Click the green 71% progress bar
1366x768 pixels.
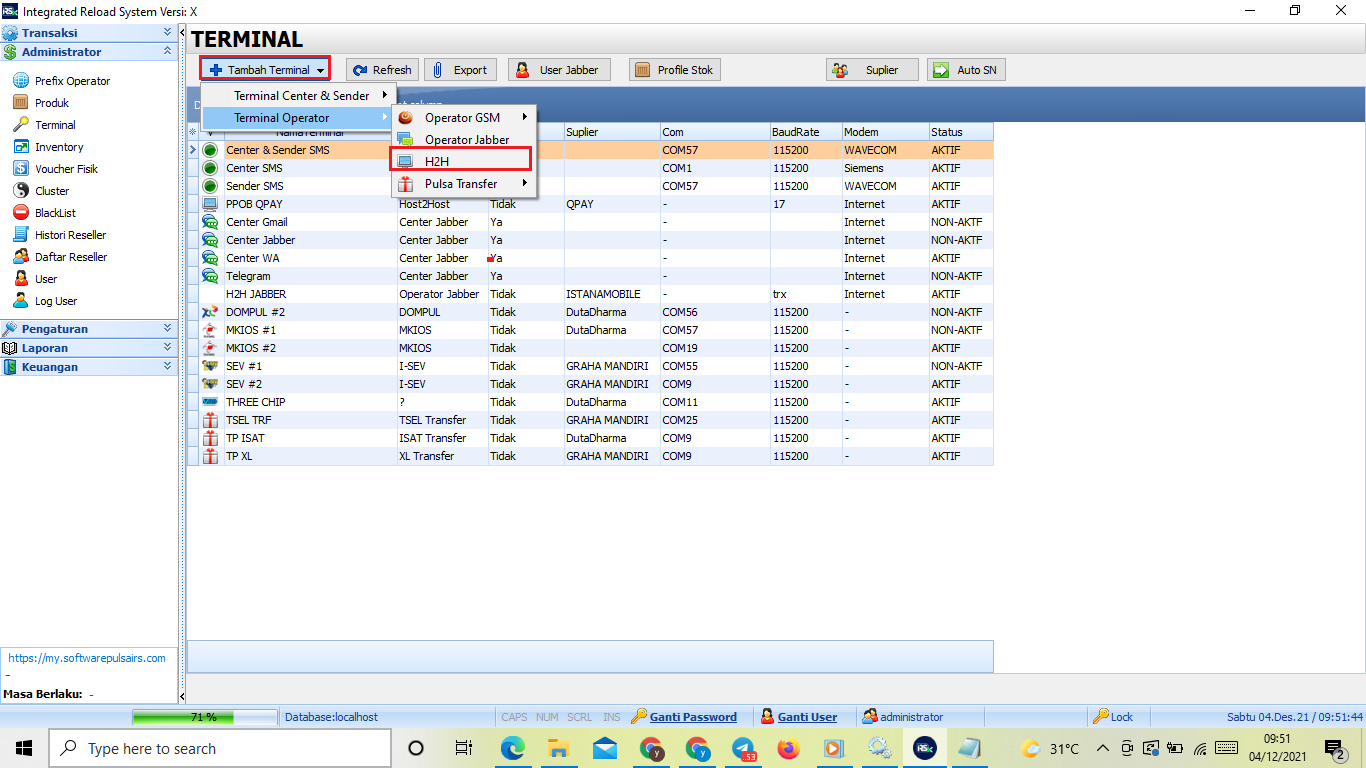coord(205,717)
